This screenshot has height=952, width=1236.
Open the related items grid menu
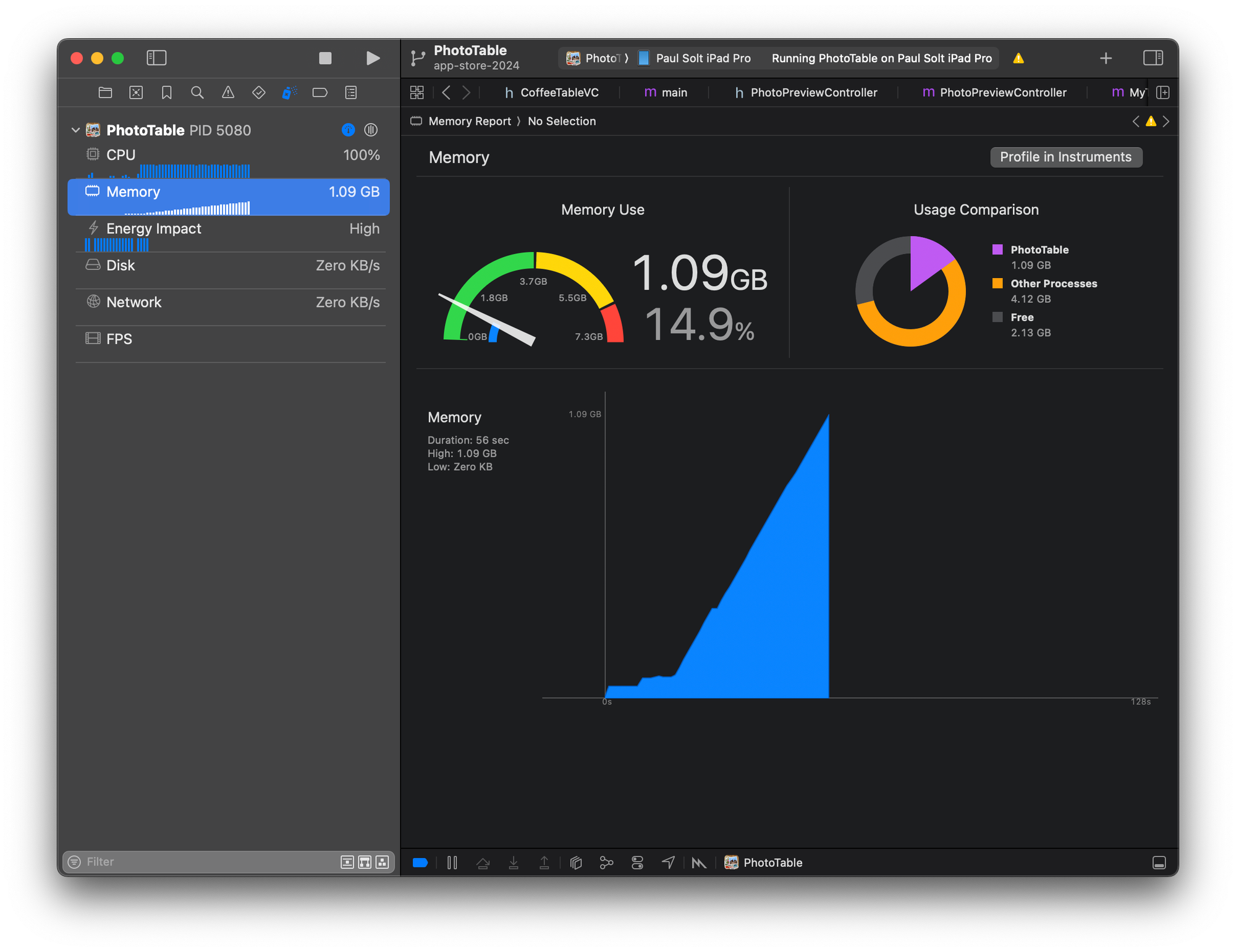click(x=417, y=93)
